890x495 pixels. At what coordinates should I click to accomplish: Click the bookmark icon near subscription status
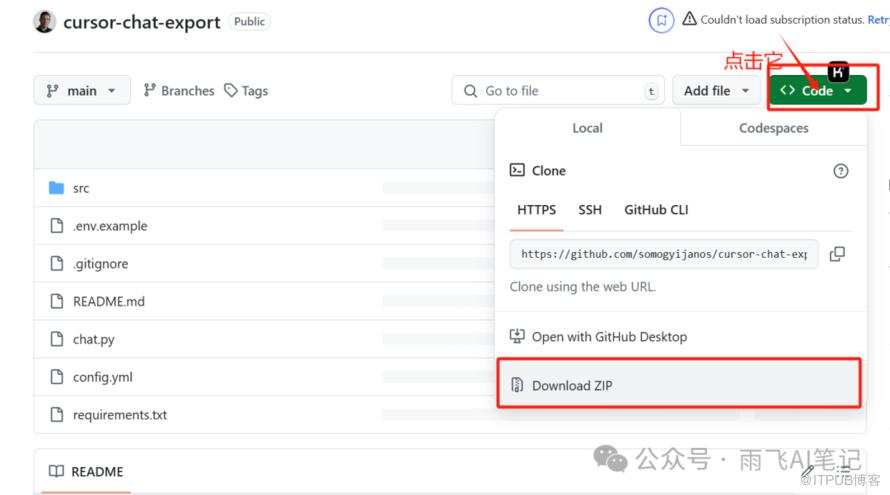661,20
